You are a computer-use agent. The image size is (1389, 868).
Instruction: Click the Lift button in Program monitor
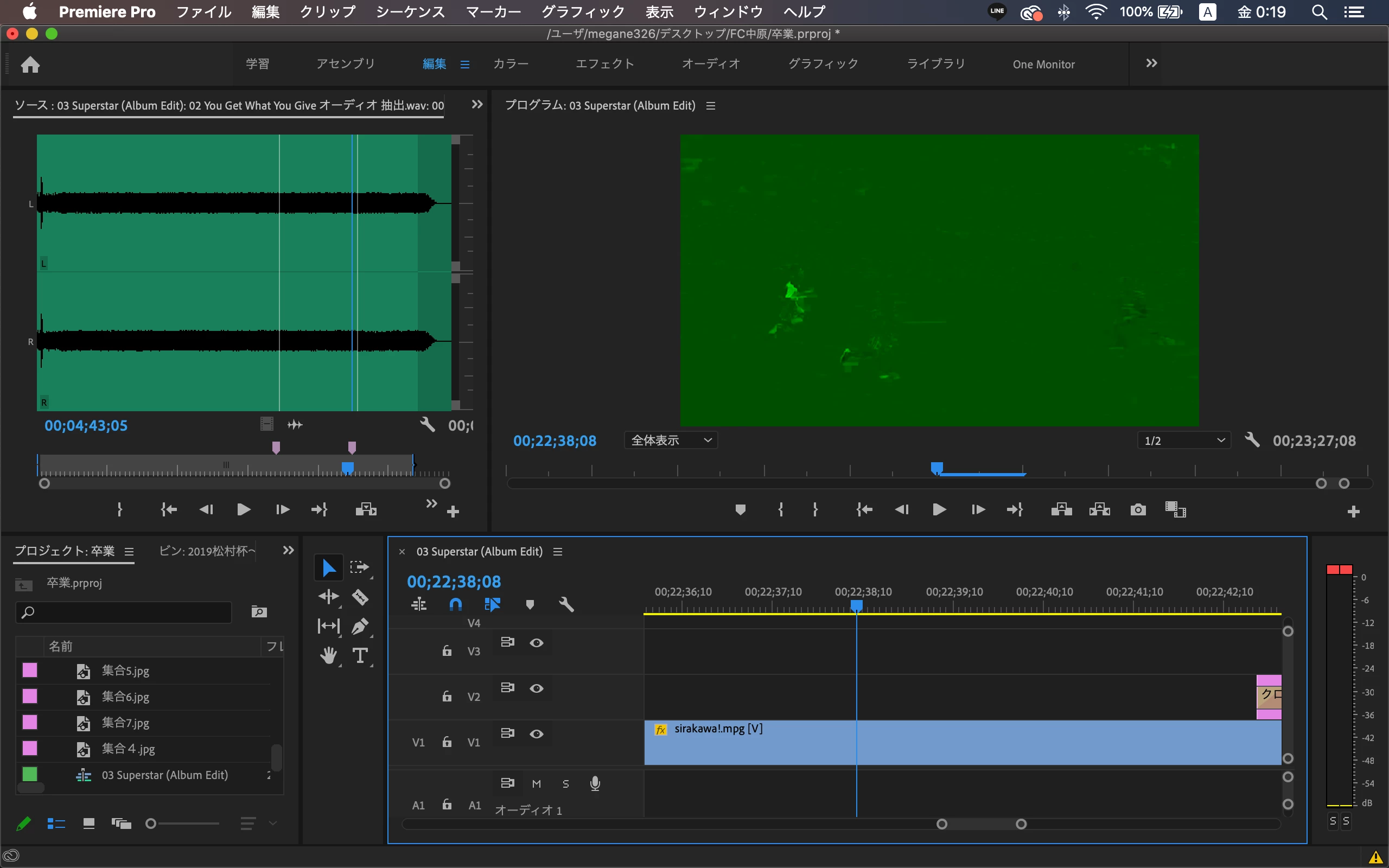click(1061, 510)
